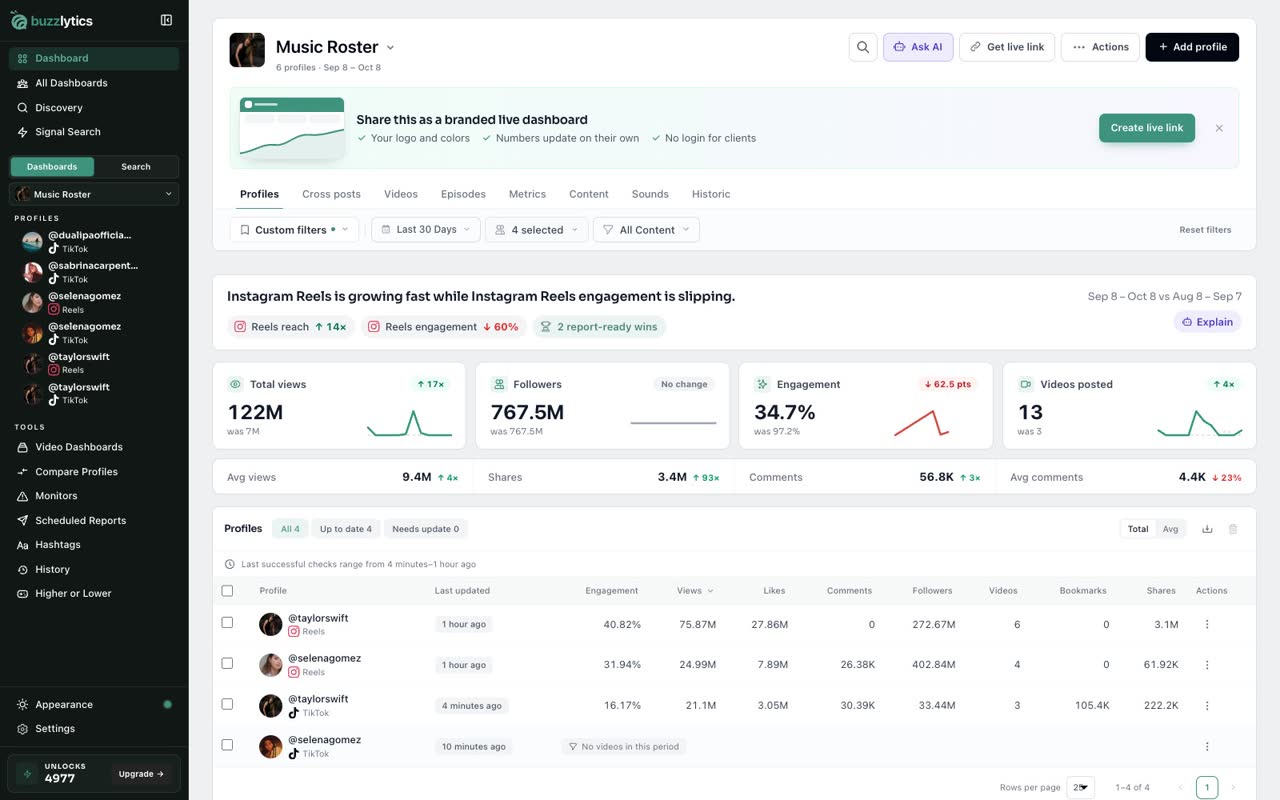Tick the @taylorswift TikTok row checkbox
The width and height of the screenshot is (1280, 800).
(227, 704)
